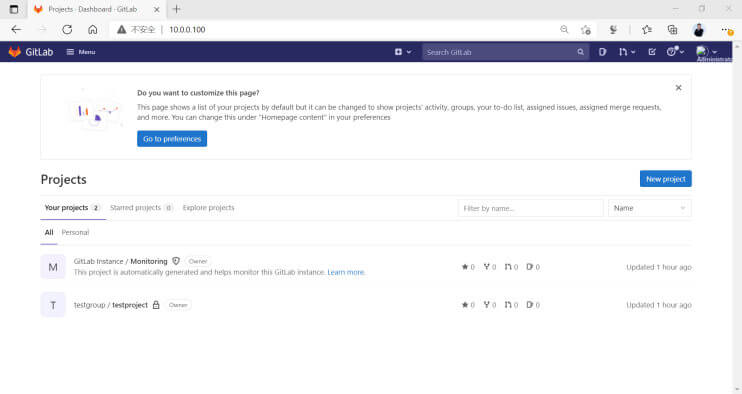The height and width of the screenshot is (394, 742).
Task: Open the create new plus dropdown
Action: (x=403, y=52)
